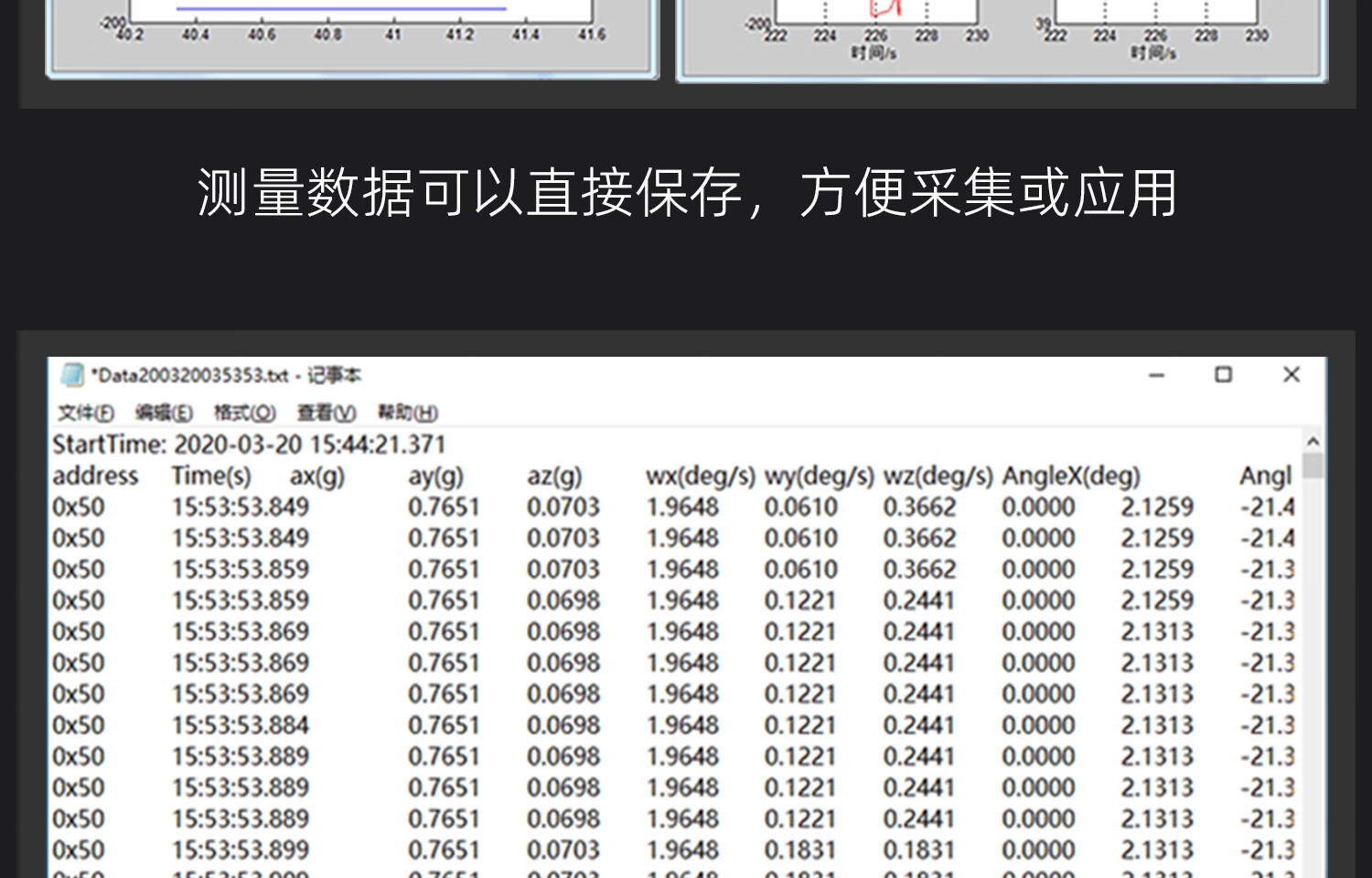Click the "ay(g)" column header text
The width and height of the screenshot is (1372, 878).
(x=436, y=476)
